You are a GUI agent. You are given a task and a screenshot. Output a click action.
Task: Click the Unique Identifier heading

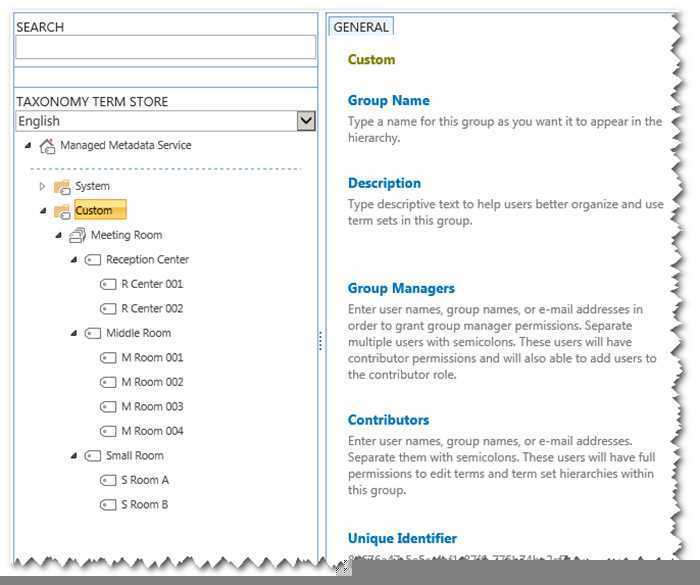(402, 539)
